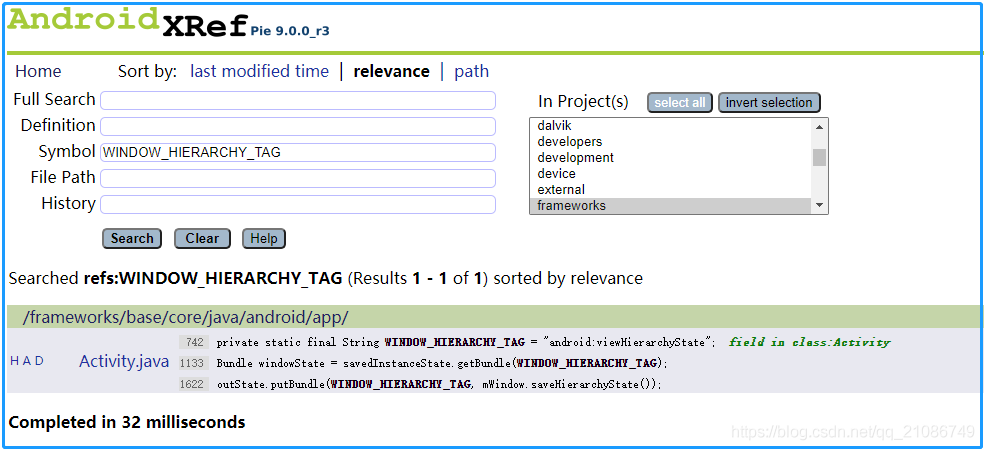
Task: Click 'field in class:Activity' annotation
Action: click(810, 343)
